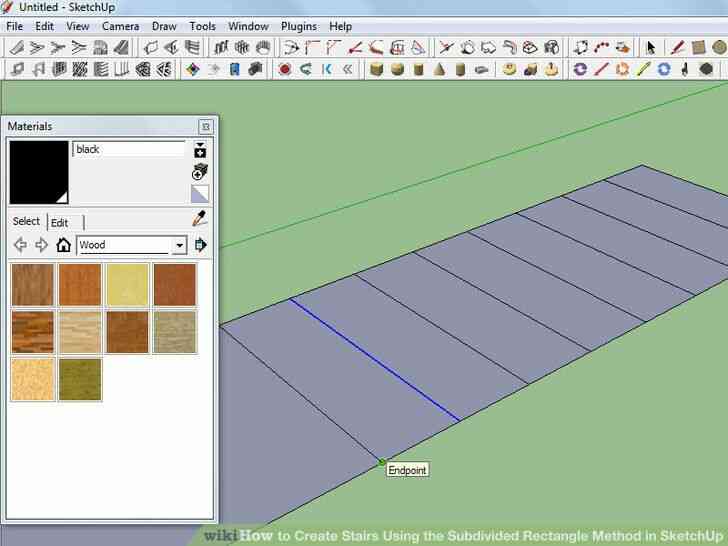This screenshot has height=546, width=728.
Task: Open the Camera menu
Action: pyautogui.click(x=121, y=26)
